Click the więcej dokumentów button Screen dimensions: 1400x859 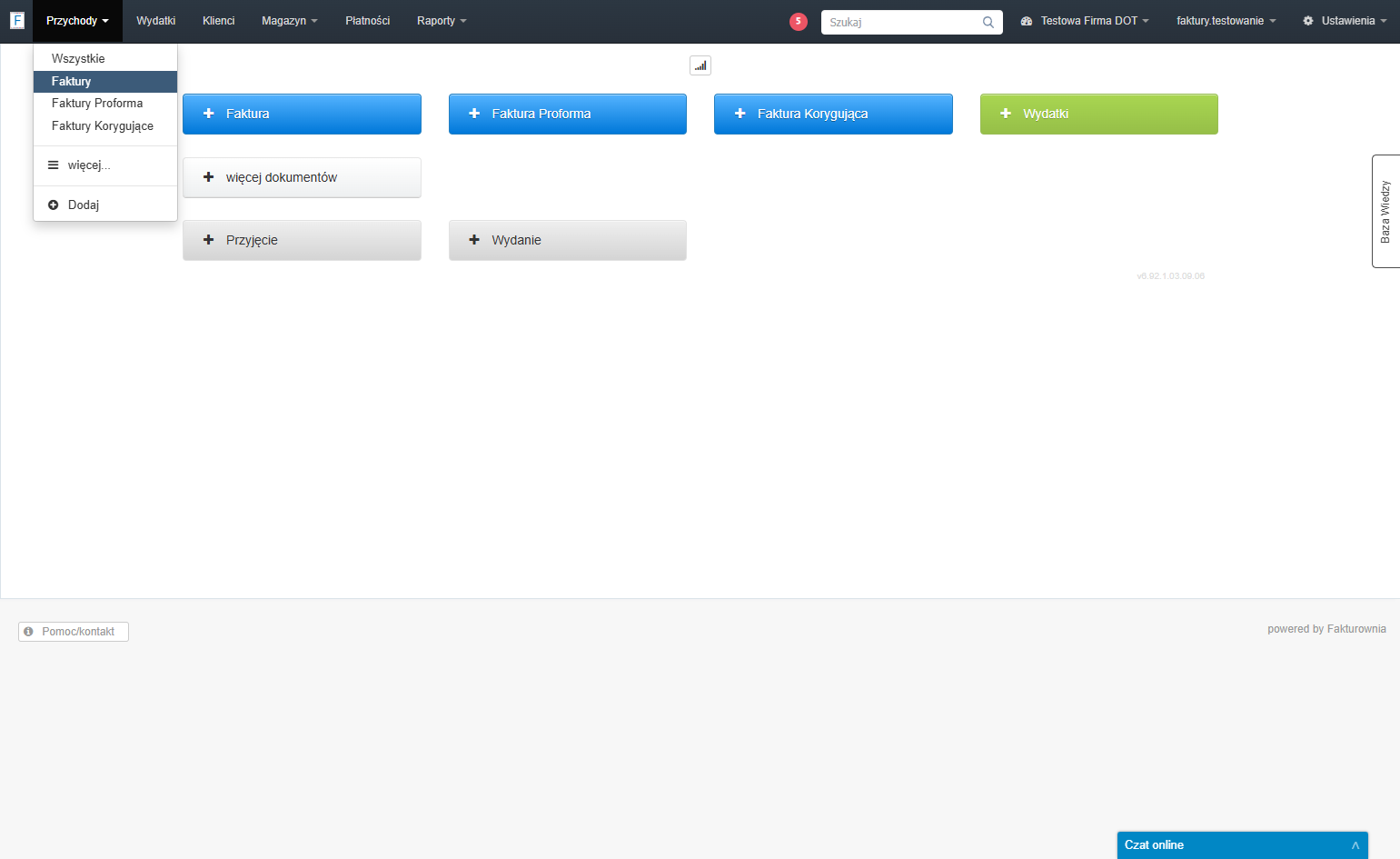302,177
